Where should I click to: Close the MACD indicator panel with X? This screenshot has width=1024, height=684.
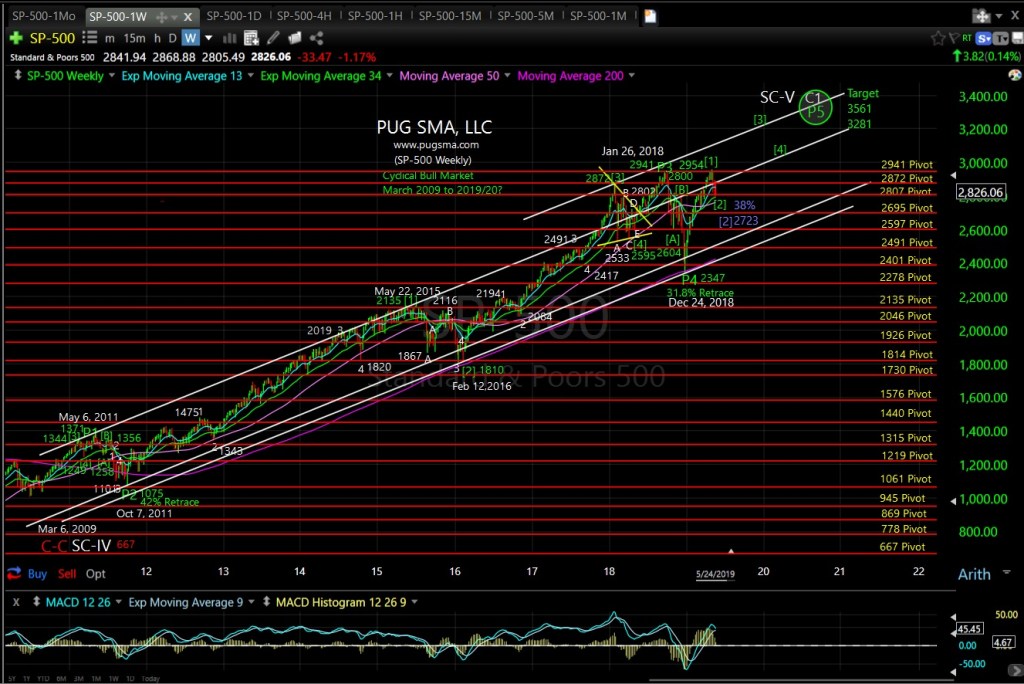pos(16,602)
